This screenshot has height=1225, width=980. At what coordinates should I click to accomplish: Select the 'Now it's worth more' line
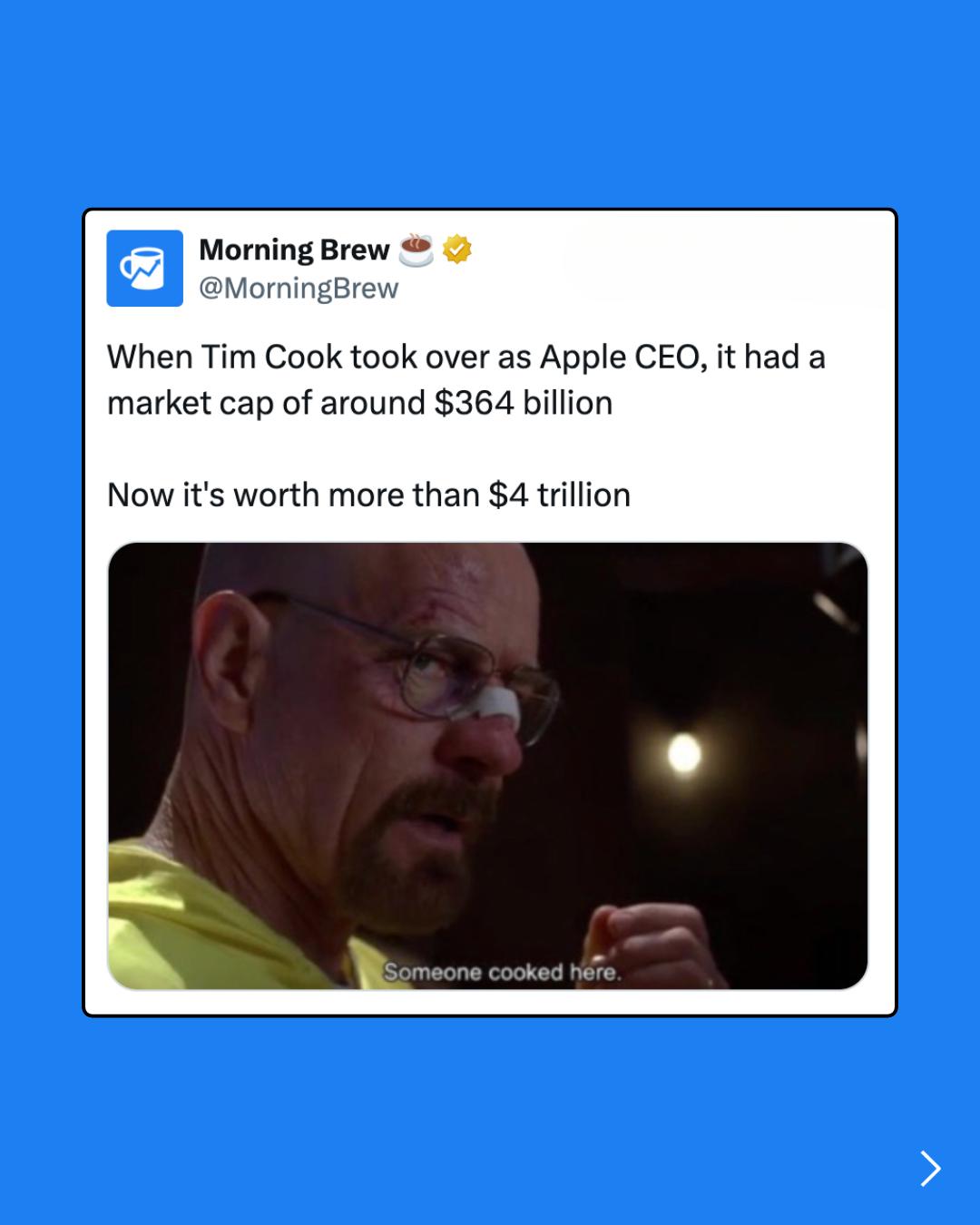point(368,495)
